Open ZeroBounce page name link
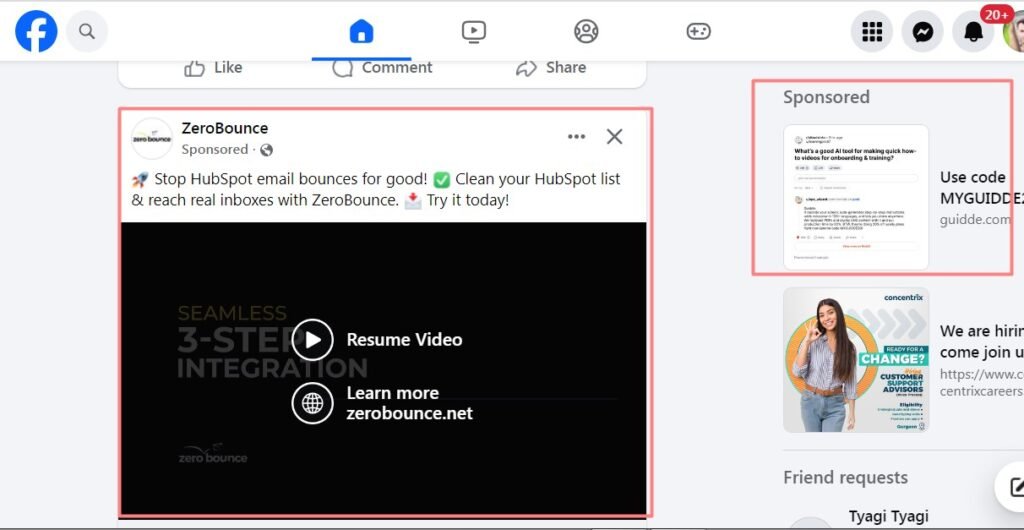Screen dimensions: 1024x530 tap(225, 128)
